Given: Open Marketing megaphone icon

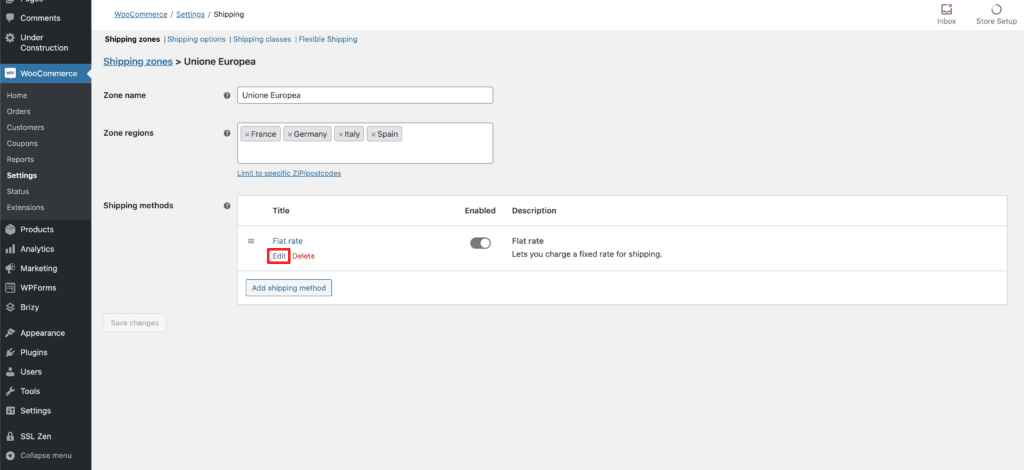Looking at the screenshot, I should (10, 268).
